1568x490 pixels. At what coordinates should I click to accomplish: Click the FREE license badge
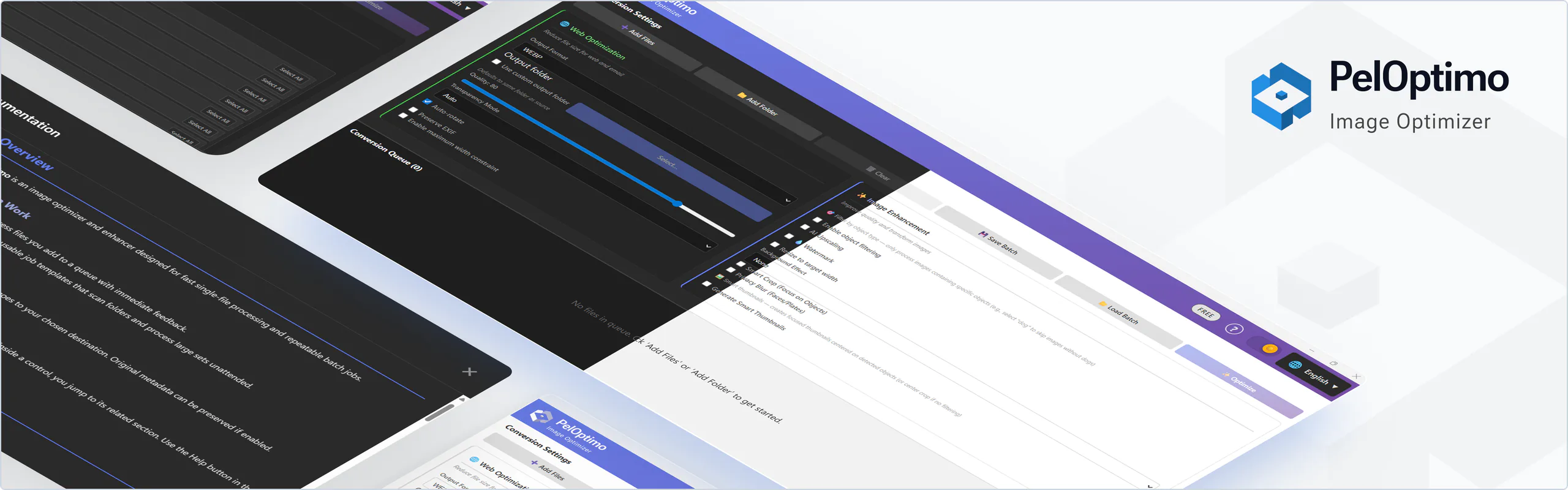(1205, 313)
